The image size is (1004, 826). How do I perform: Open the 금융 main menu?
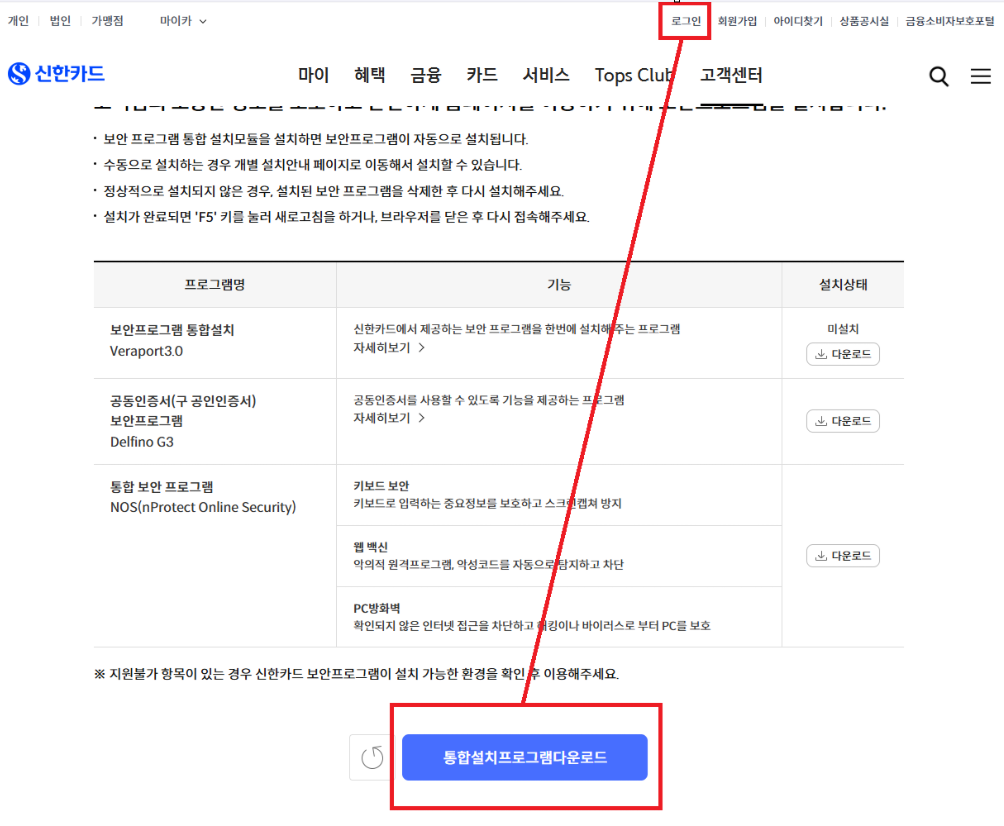[x=426, y=75]
